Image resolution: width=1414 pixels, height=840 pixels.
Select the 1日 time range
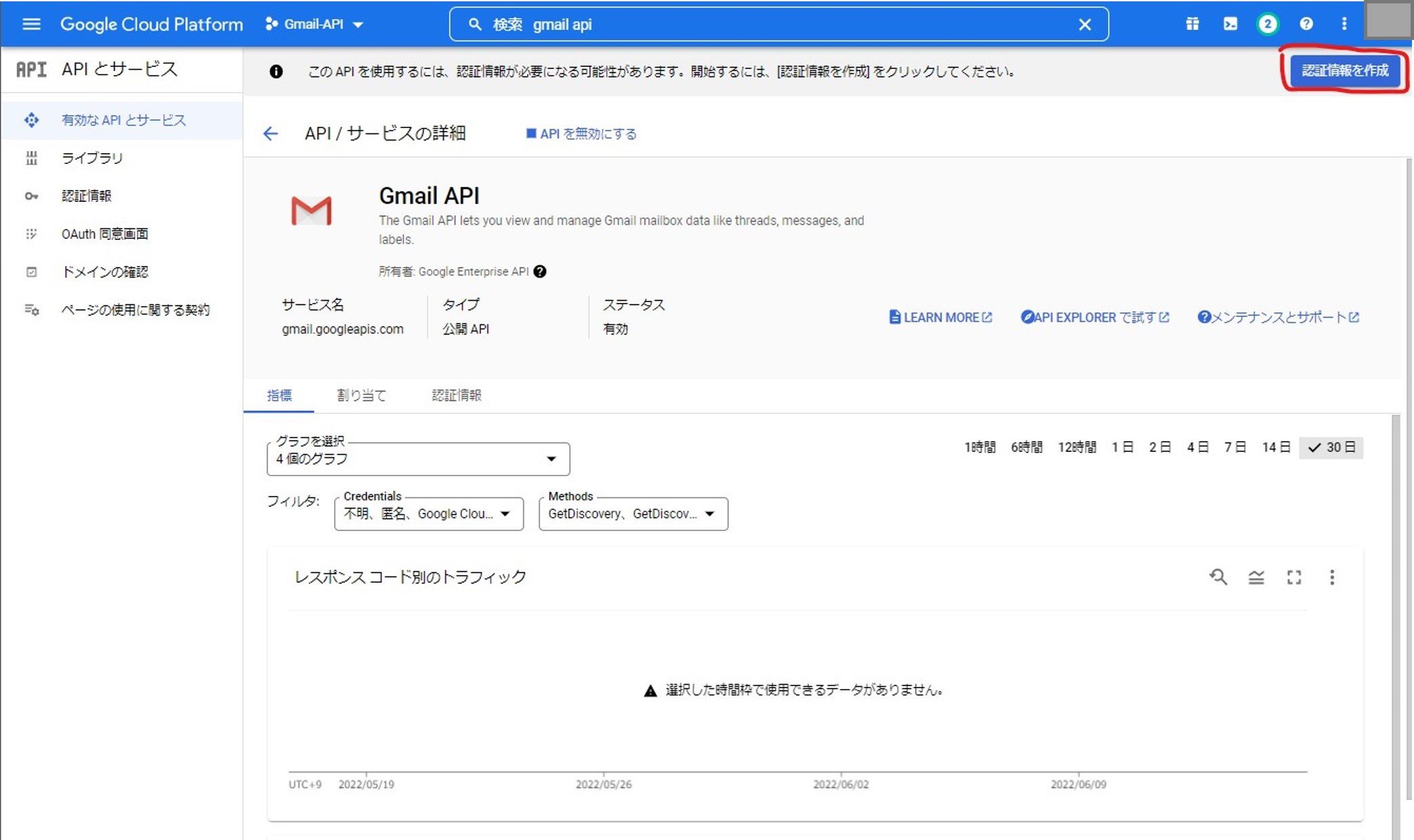click(x=1122, y=447)
